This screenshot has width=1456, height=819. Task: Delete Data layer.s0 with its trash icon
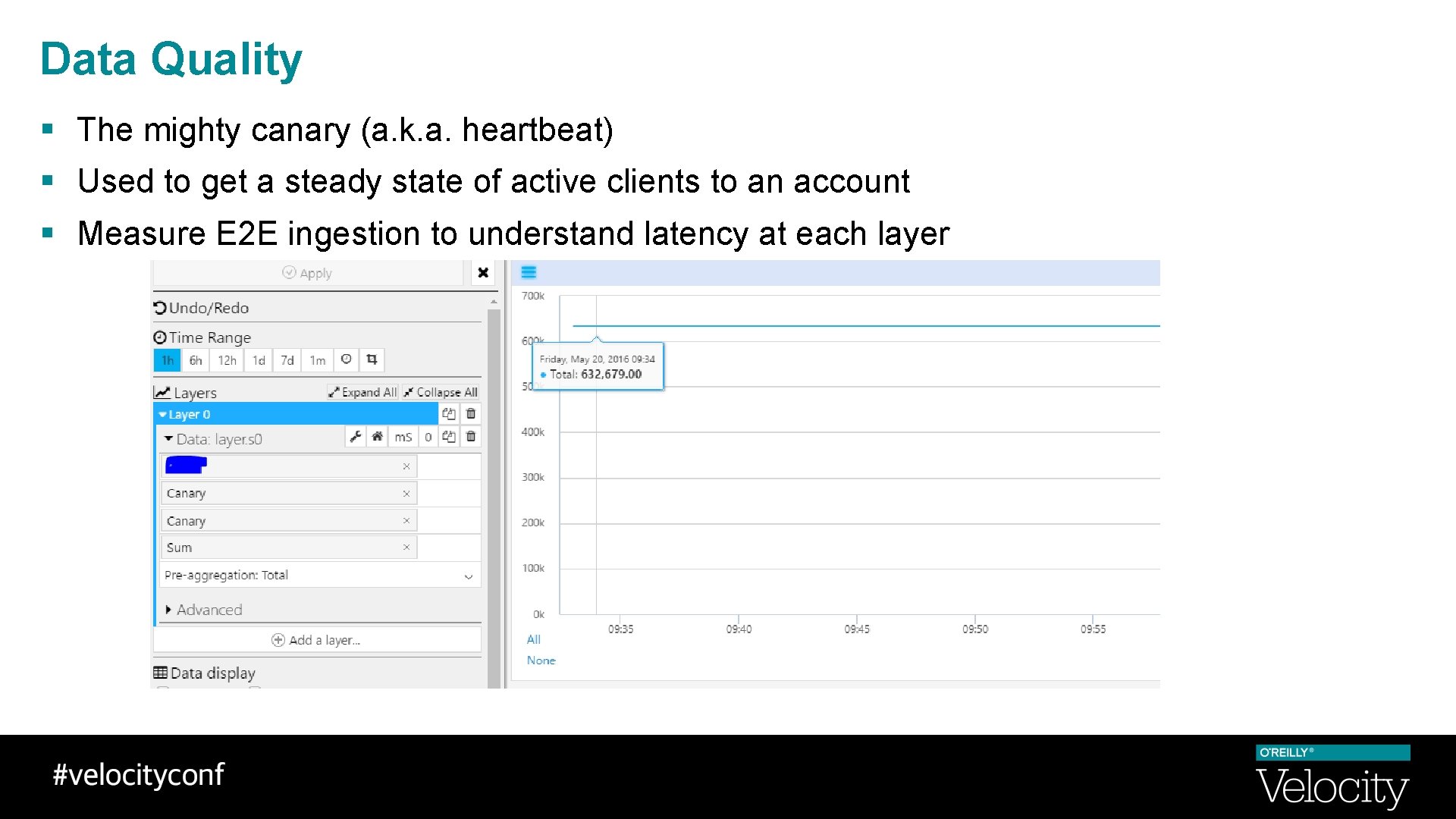471,436
